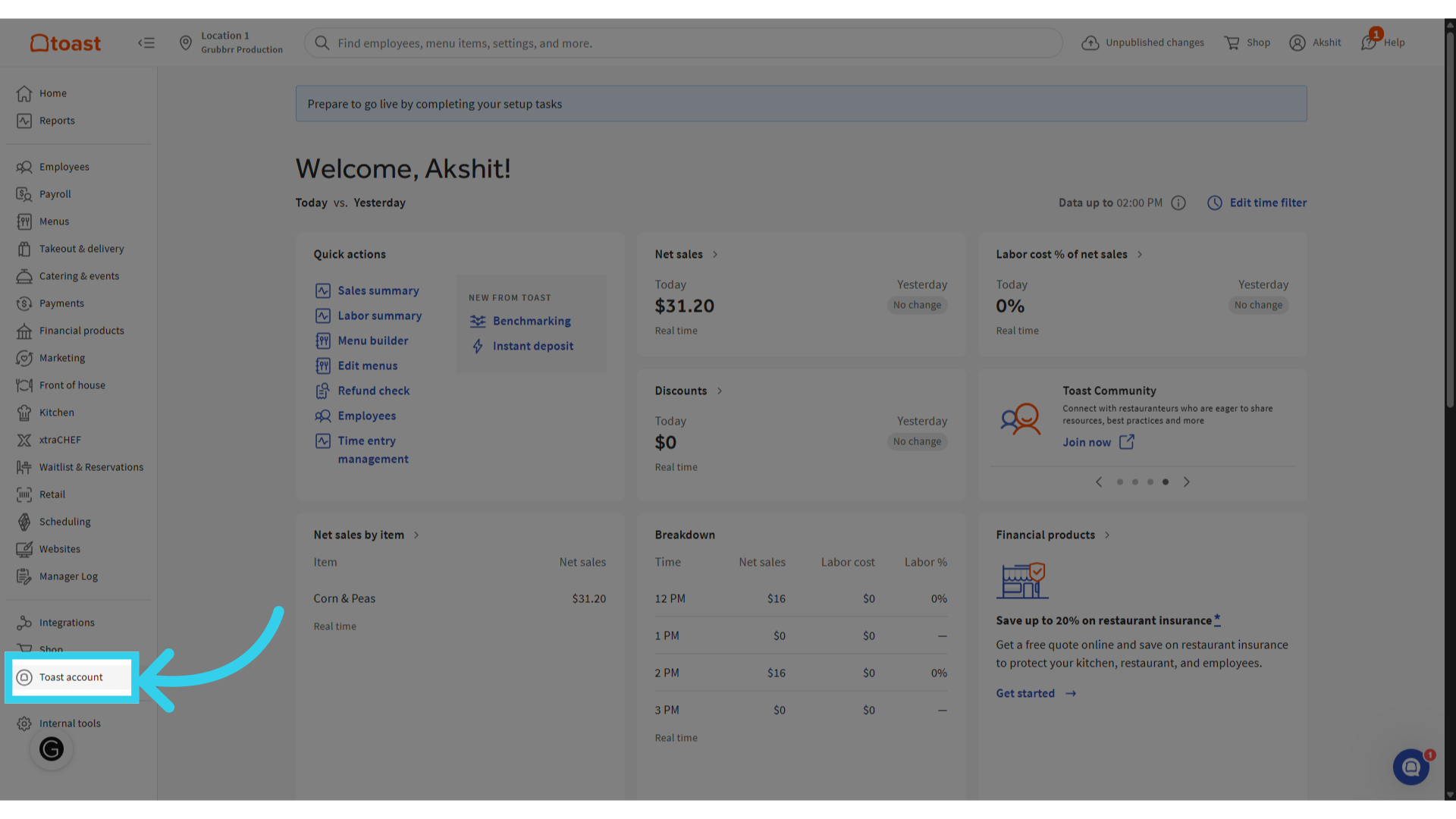Select the last carousel dot
The width and height of the screenshot is (1456, 819).
click(1166, 482)
